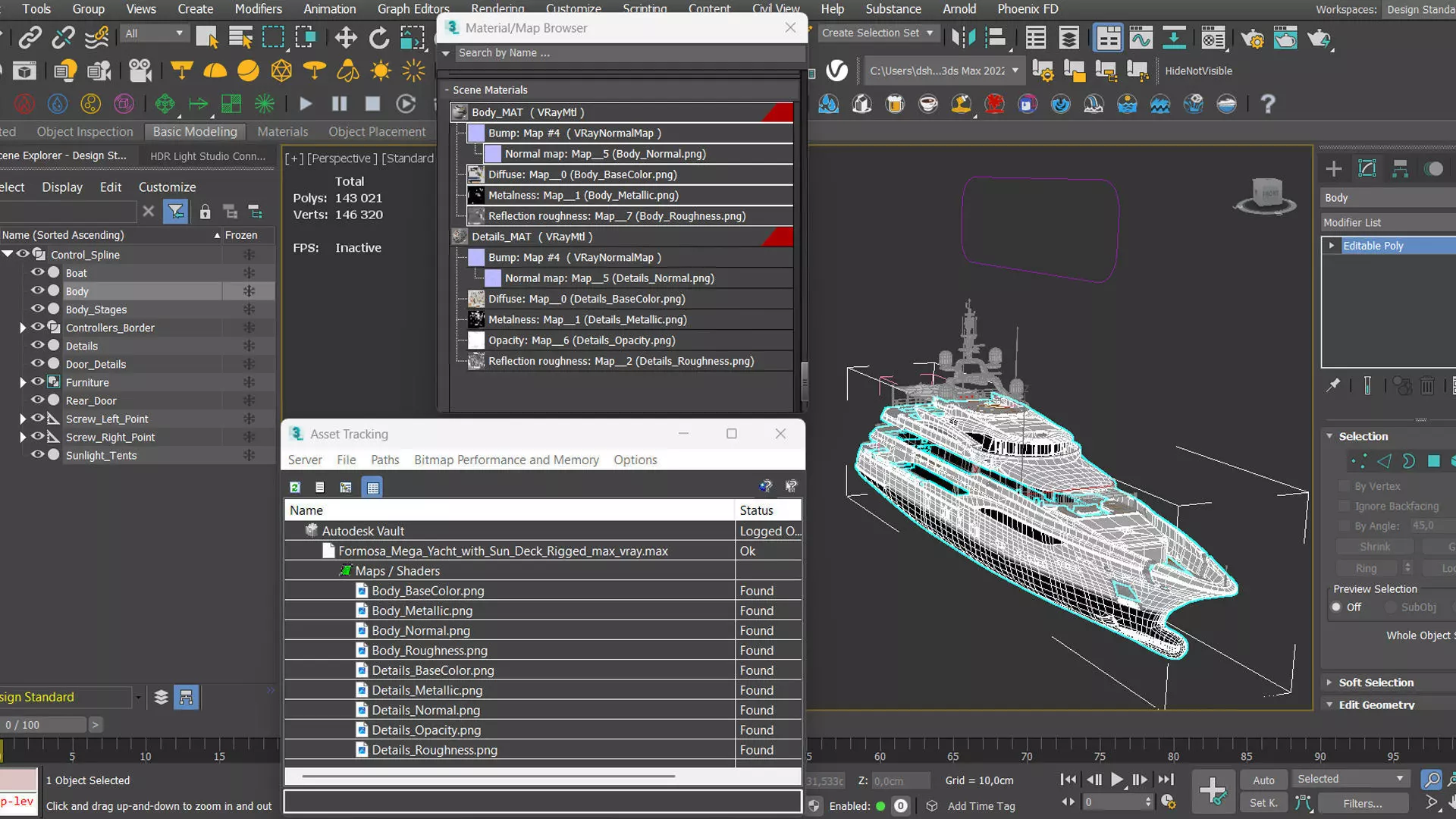Play the animation
1456x819 pixels.
click(x=1117, y=780)
